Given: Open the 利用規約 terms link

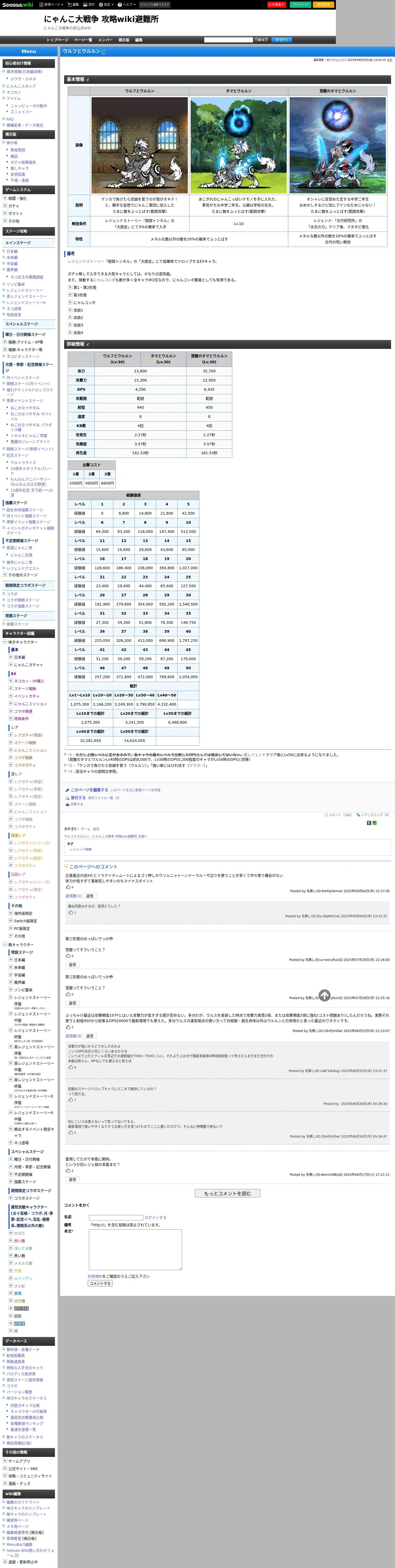Looking at the screenshot, I should click(95, 1276).
